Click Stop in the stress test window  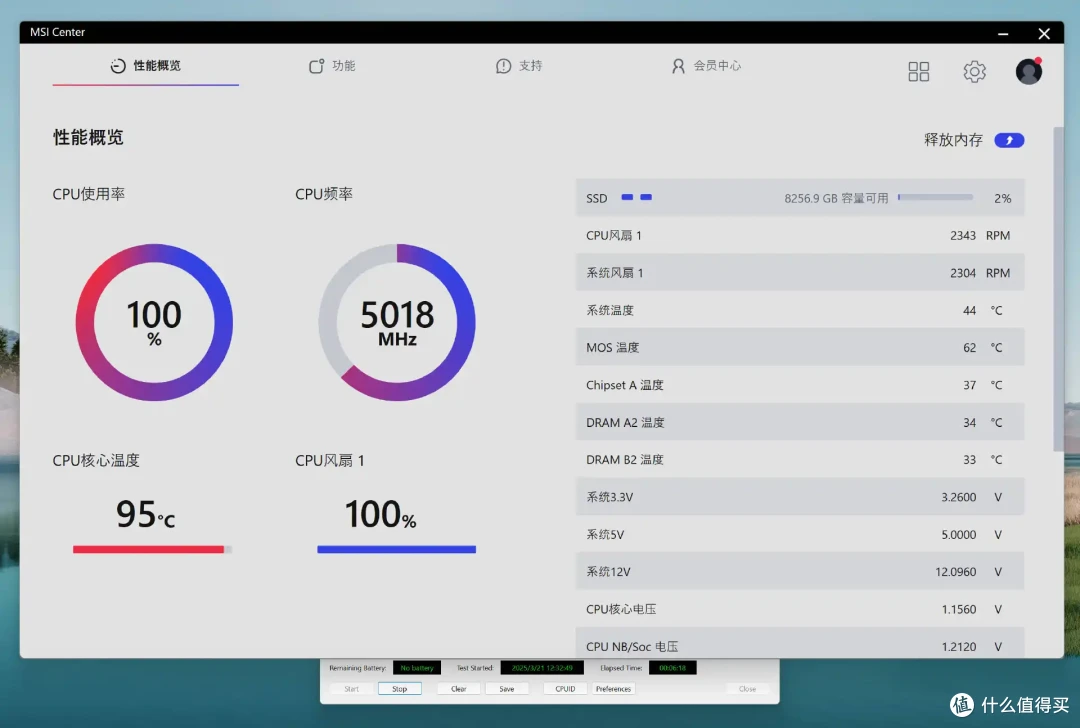pos(399,689)
